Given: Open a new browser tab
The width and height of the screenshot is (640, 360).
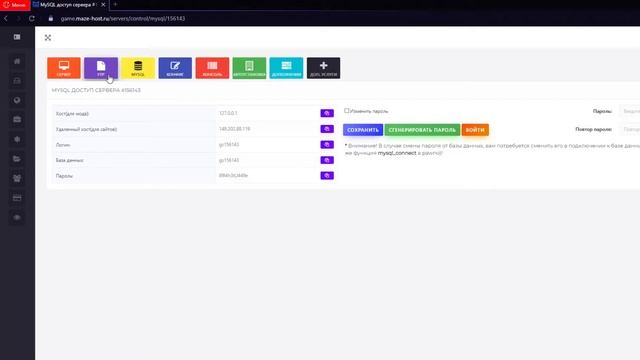Looking at the screenshot, I should click(115, 4).
